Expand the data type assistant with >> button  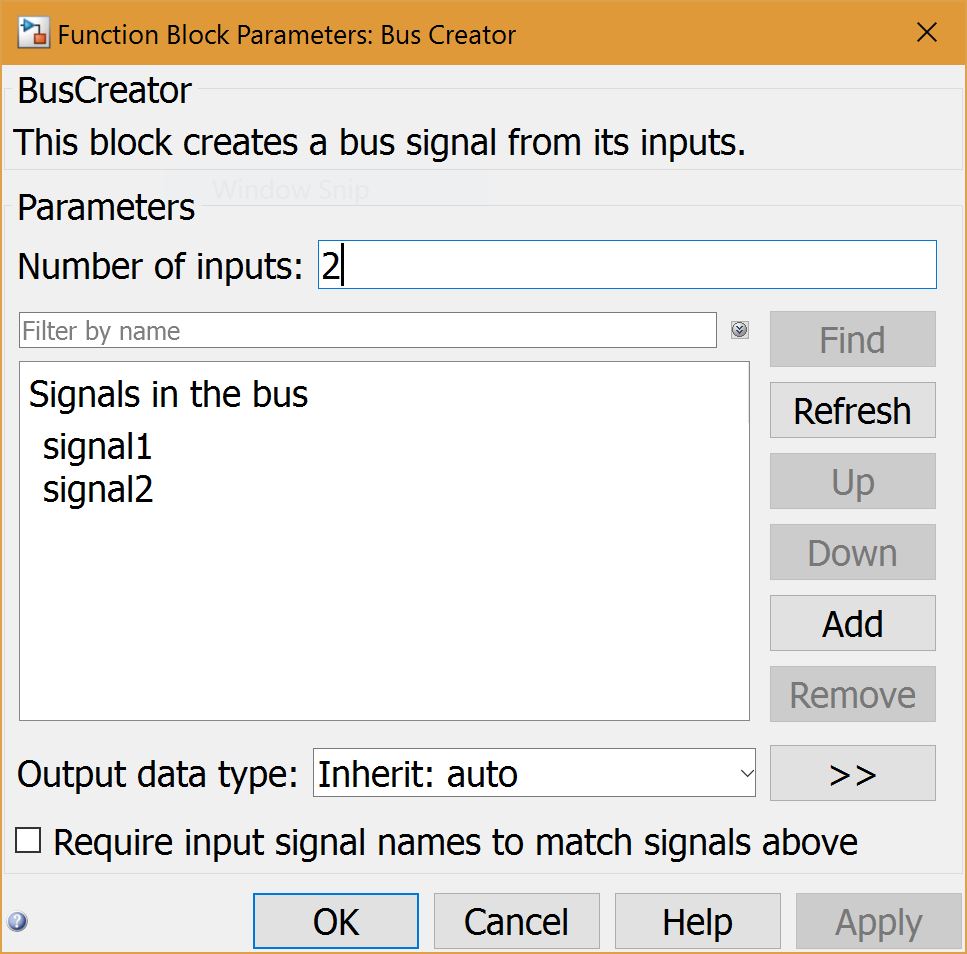(852, 773)
